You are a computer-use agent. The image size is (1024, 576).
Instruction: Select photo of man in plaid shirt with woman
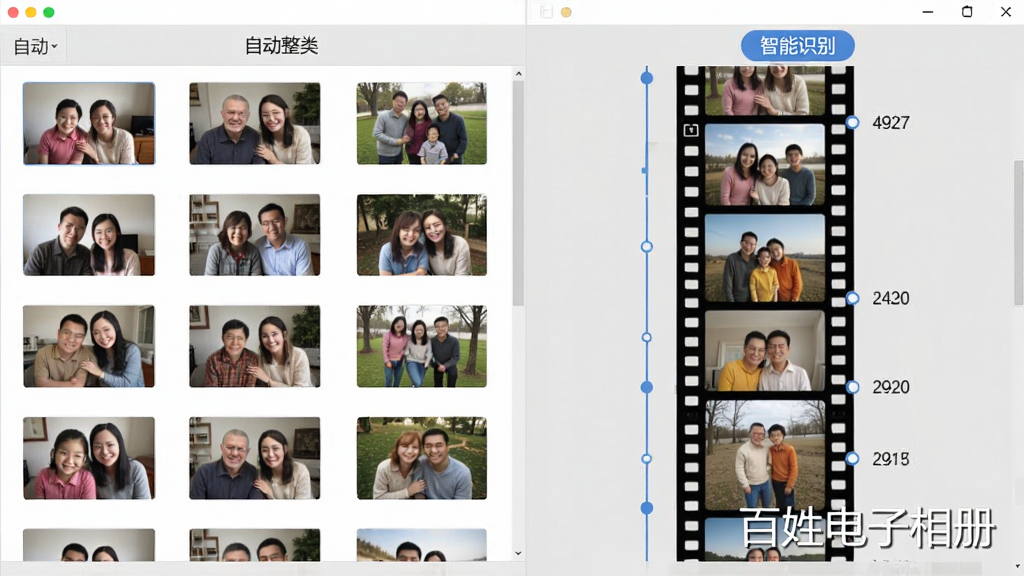click(x=255, y=346)
